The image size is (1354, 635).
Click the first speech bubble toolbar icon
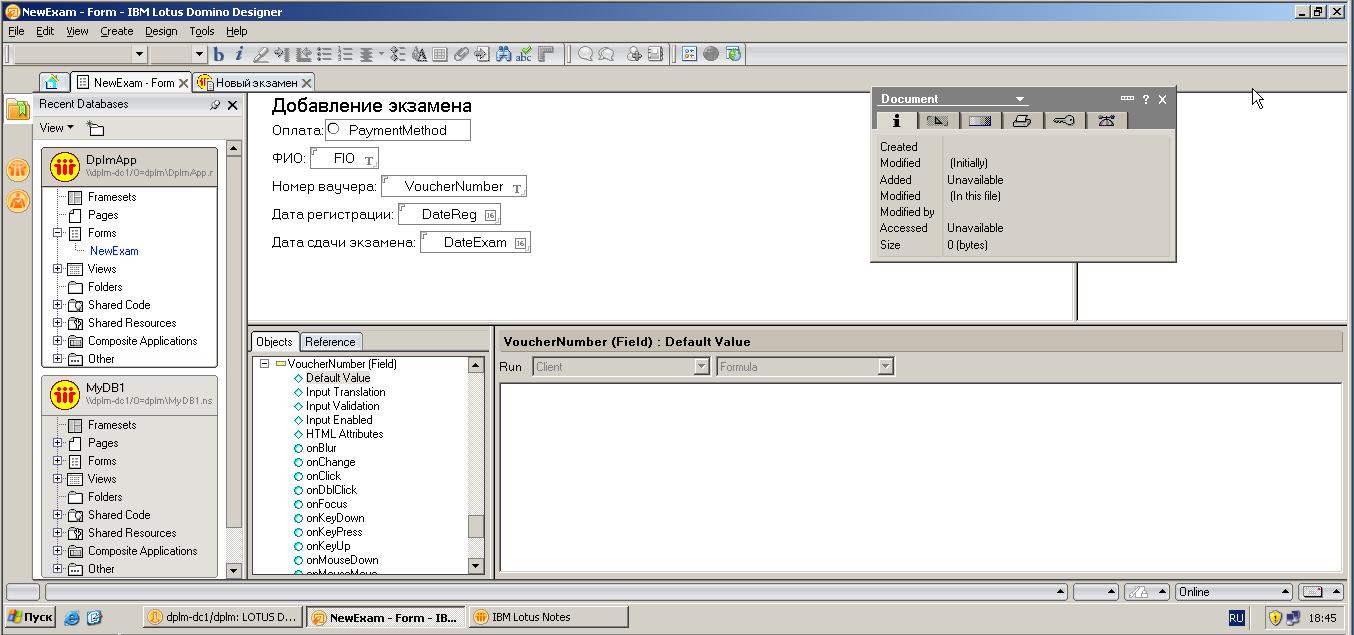point(585,54)
